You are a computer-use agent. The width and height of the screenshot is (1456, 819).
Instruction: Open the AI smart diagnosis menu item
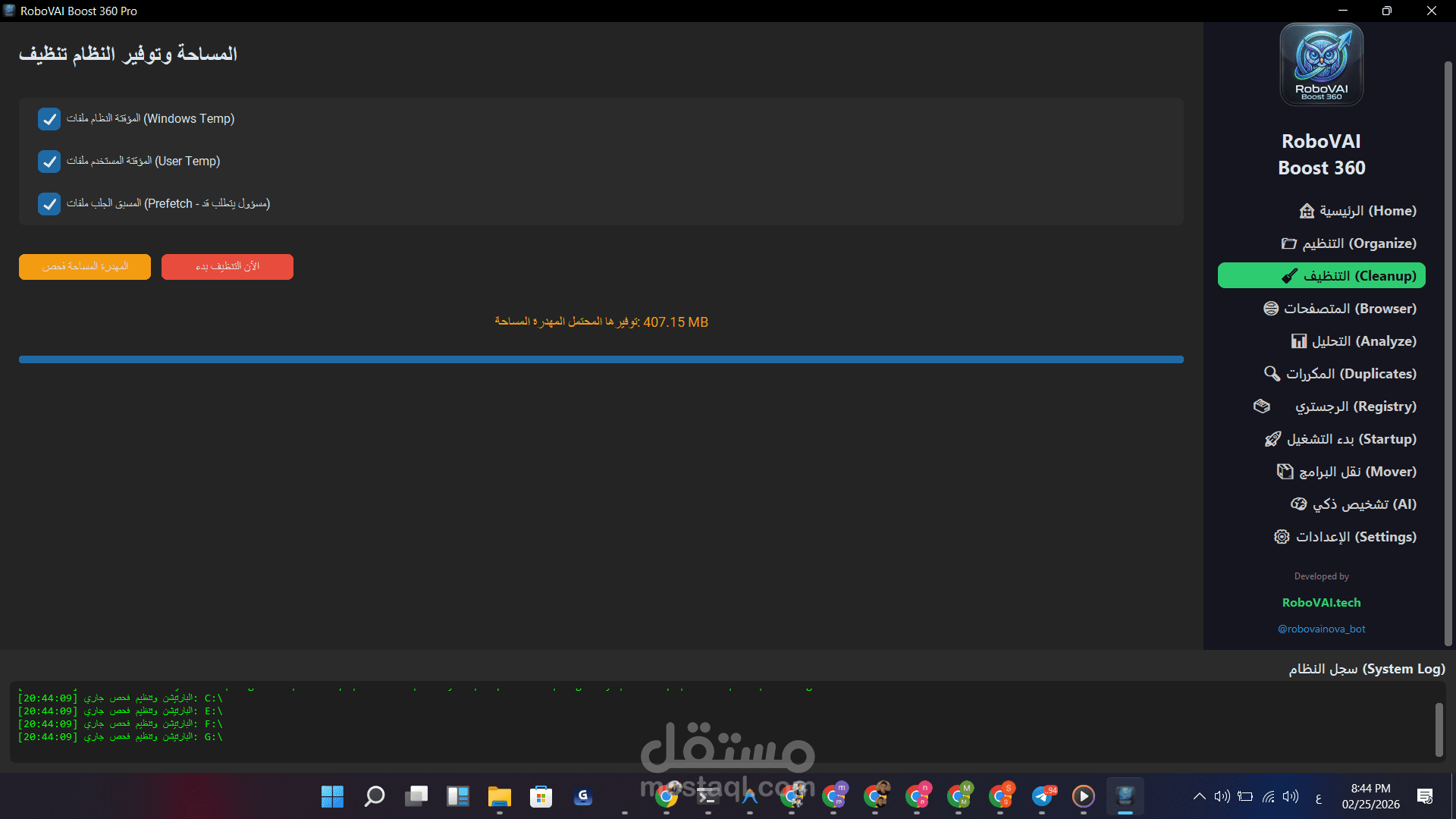(x=1354, y=504)
